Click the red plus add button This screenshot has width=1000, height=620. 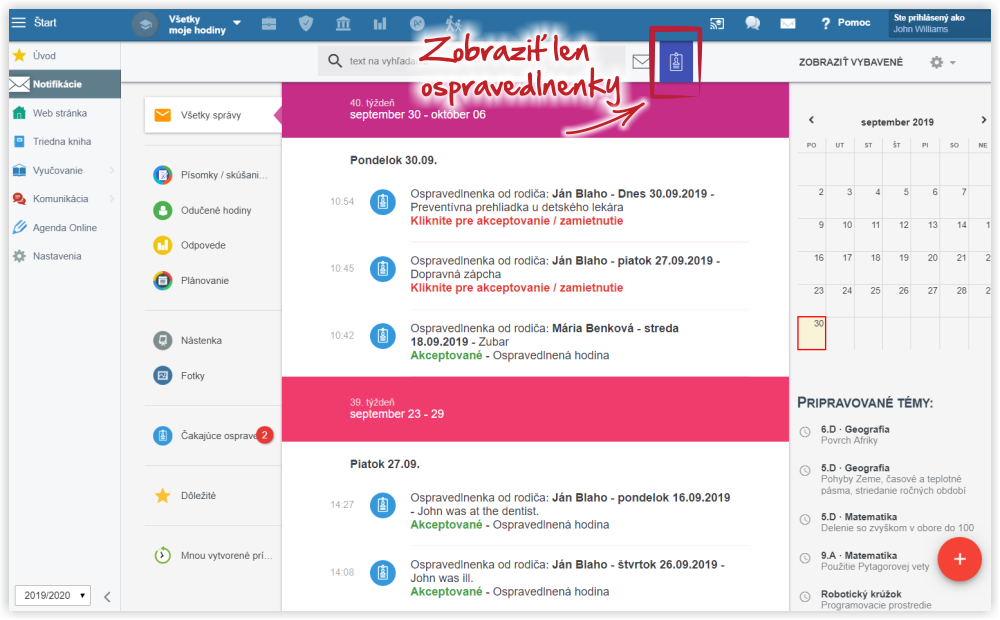(959, 559)
